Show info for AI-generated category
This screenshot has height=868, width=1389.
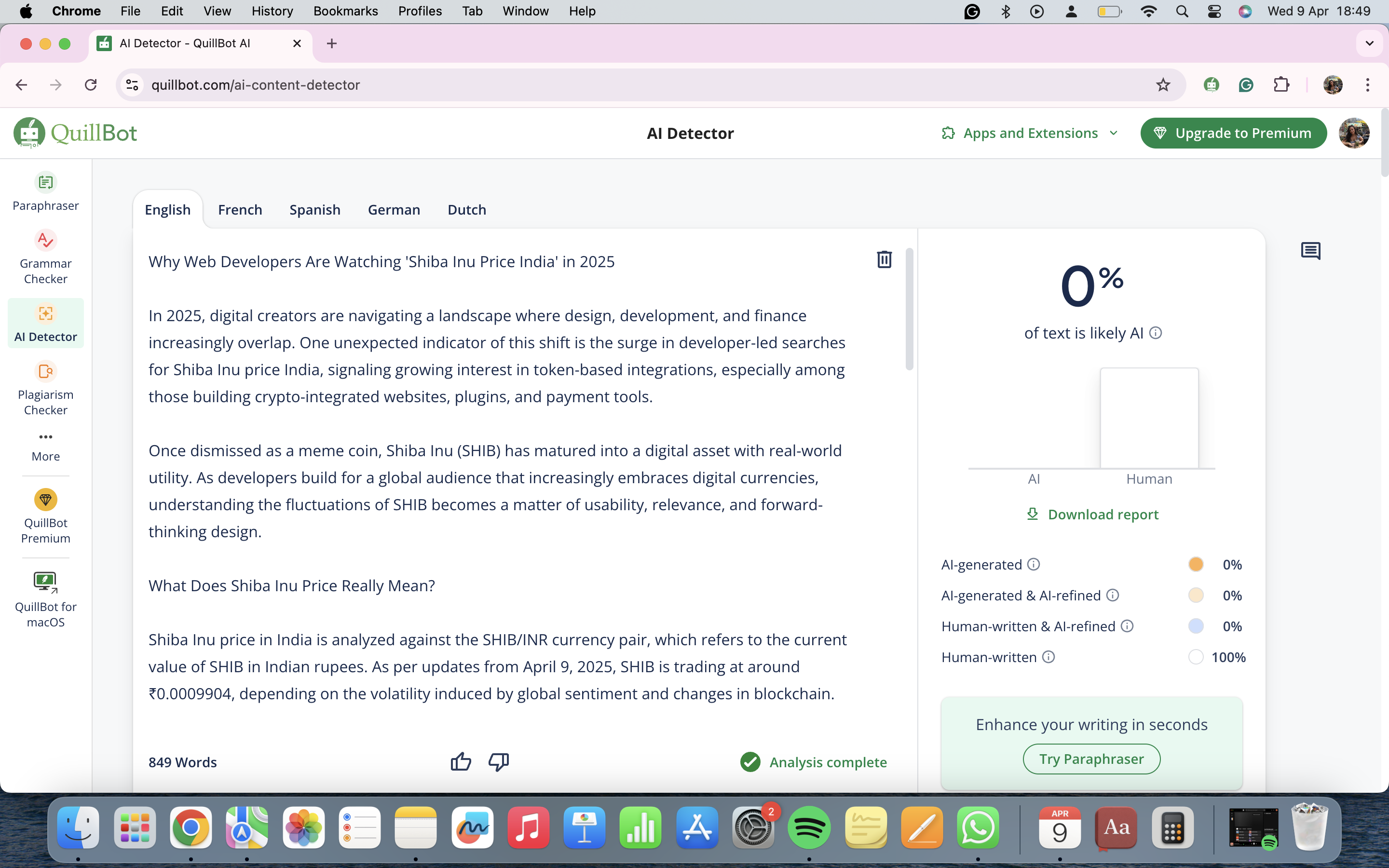point(1033,564)
